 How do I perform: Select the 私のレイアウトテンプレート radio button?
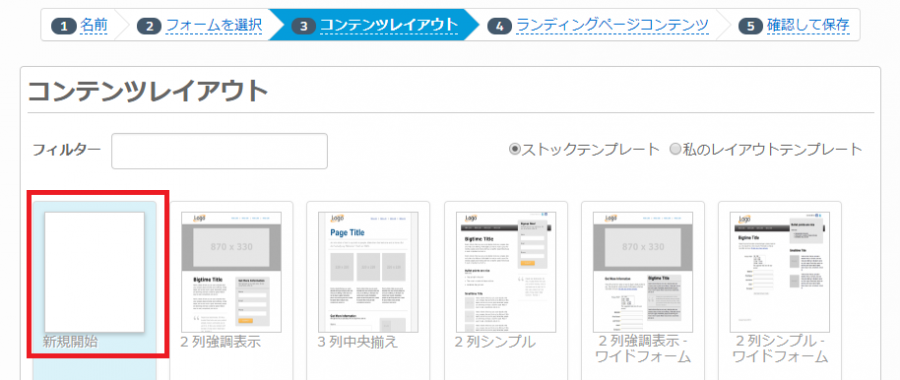675,150
